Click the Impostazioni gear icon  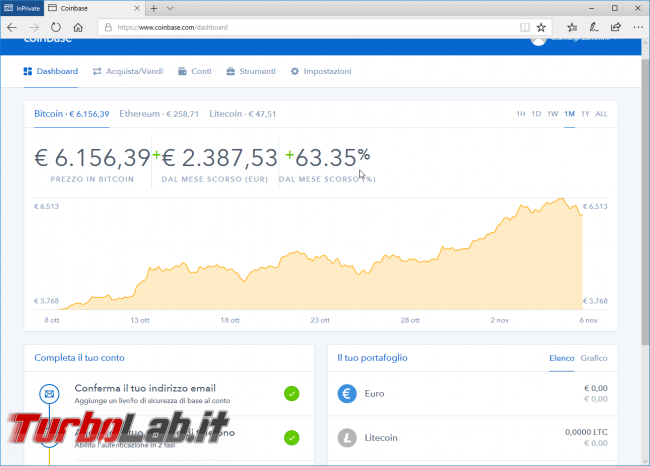[294, 71]
